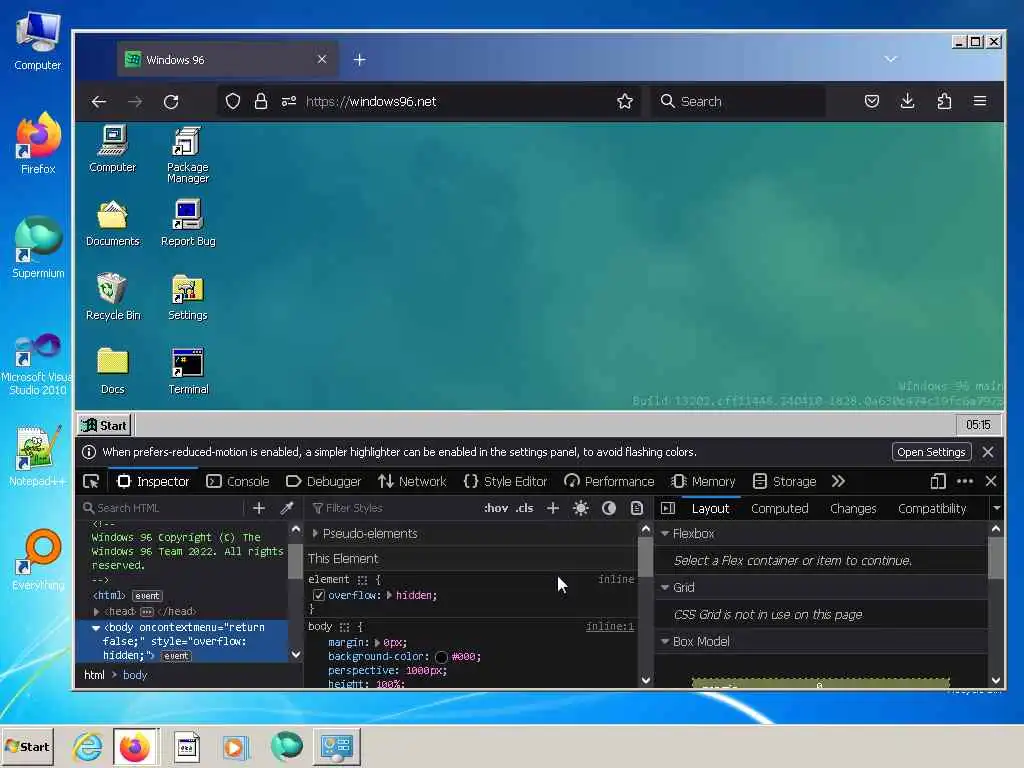Switch to the Console tab
Viewport: 1024px width, 768px height.
click(x=238, y=481)
